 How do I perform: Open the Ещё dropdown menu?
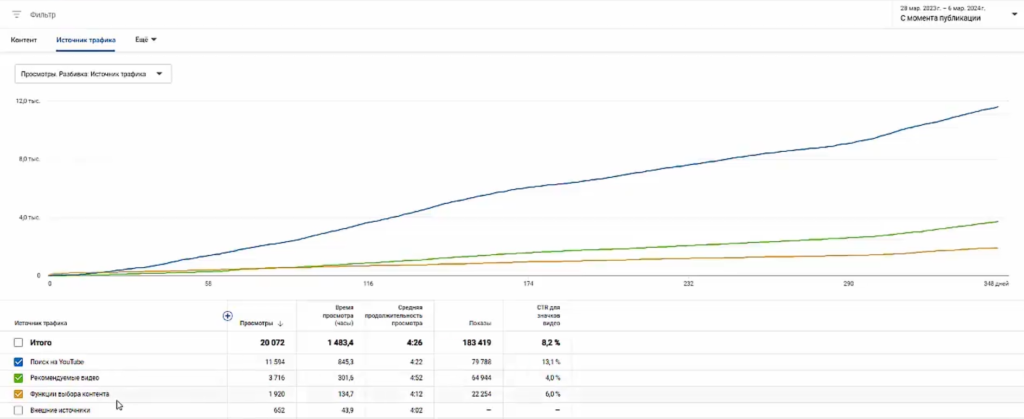coord(147,40)
